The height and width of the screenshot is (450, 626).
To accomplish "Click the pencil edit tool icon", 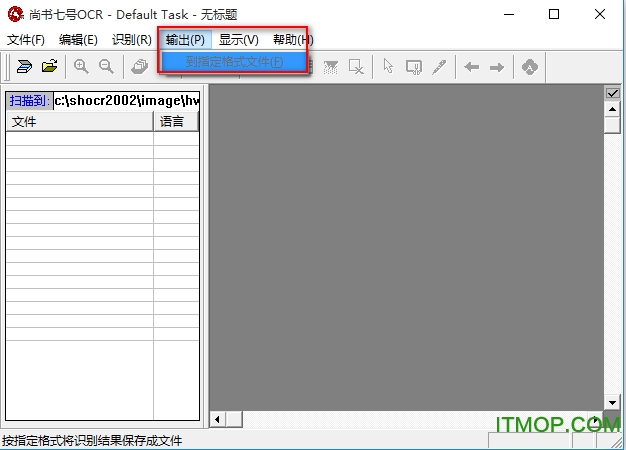I will coord(439,67).
